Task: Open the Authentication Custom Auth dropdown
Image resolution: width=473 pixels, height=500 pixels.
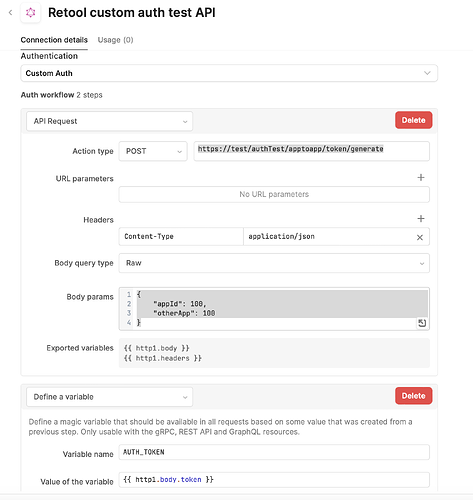Action: 229,73
